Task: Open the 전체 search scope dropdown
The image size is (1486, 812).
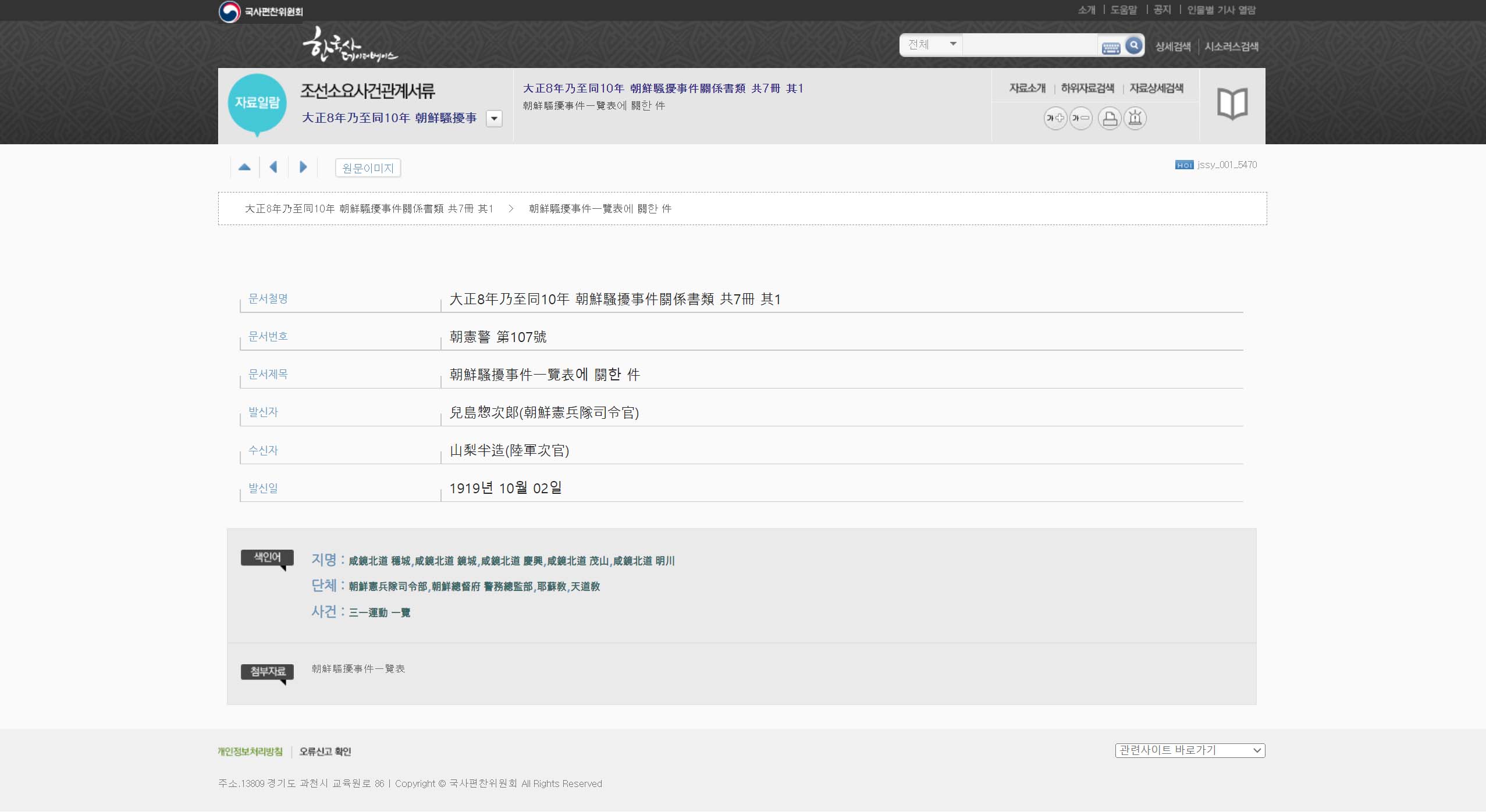Action: coord(932,45)
